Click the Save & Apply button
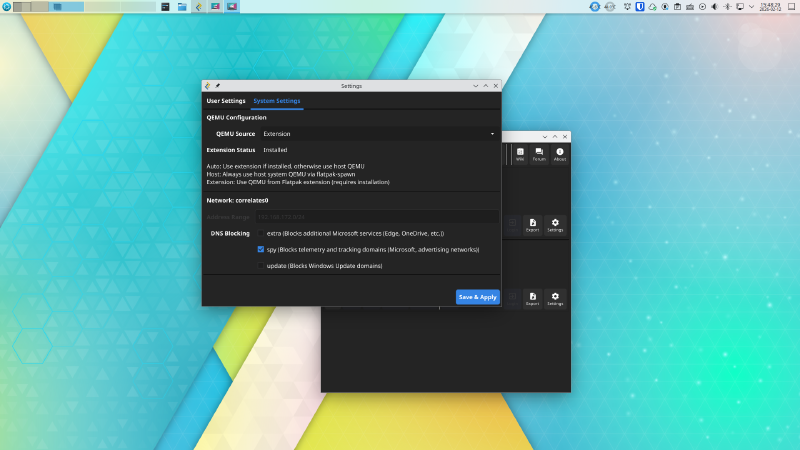 tap(478, 297)
